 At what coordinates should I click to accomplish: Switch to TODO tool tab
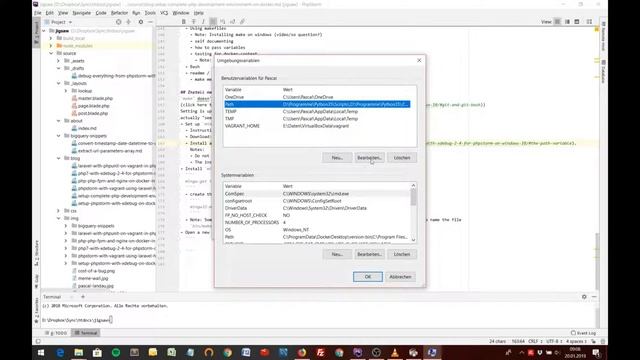(57, 333)
